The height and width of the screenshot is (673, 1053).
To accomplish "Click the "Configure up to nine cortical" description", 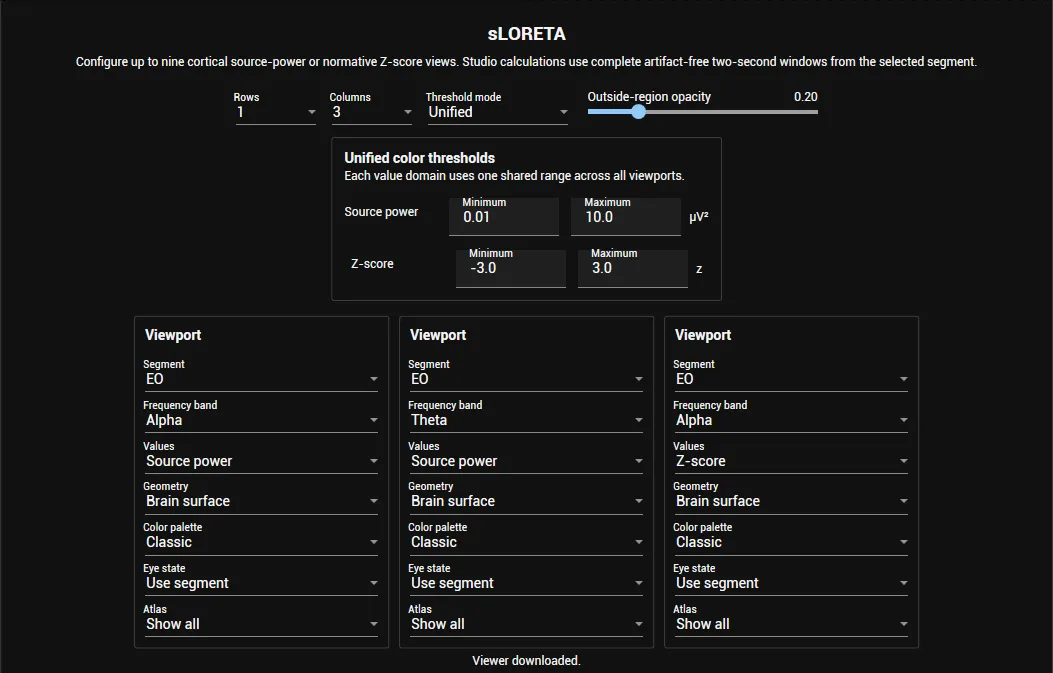I will 526,62.
